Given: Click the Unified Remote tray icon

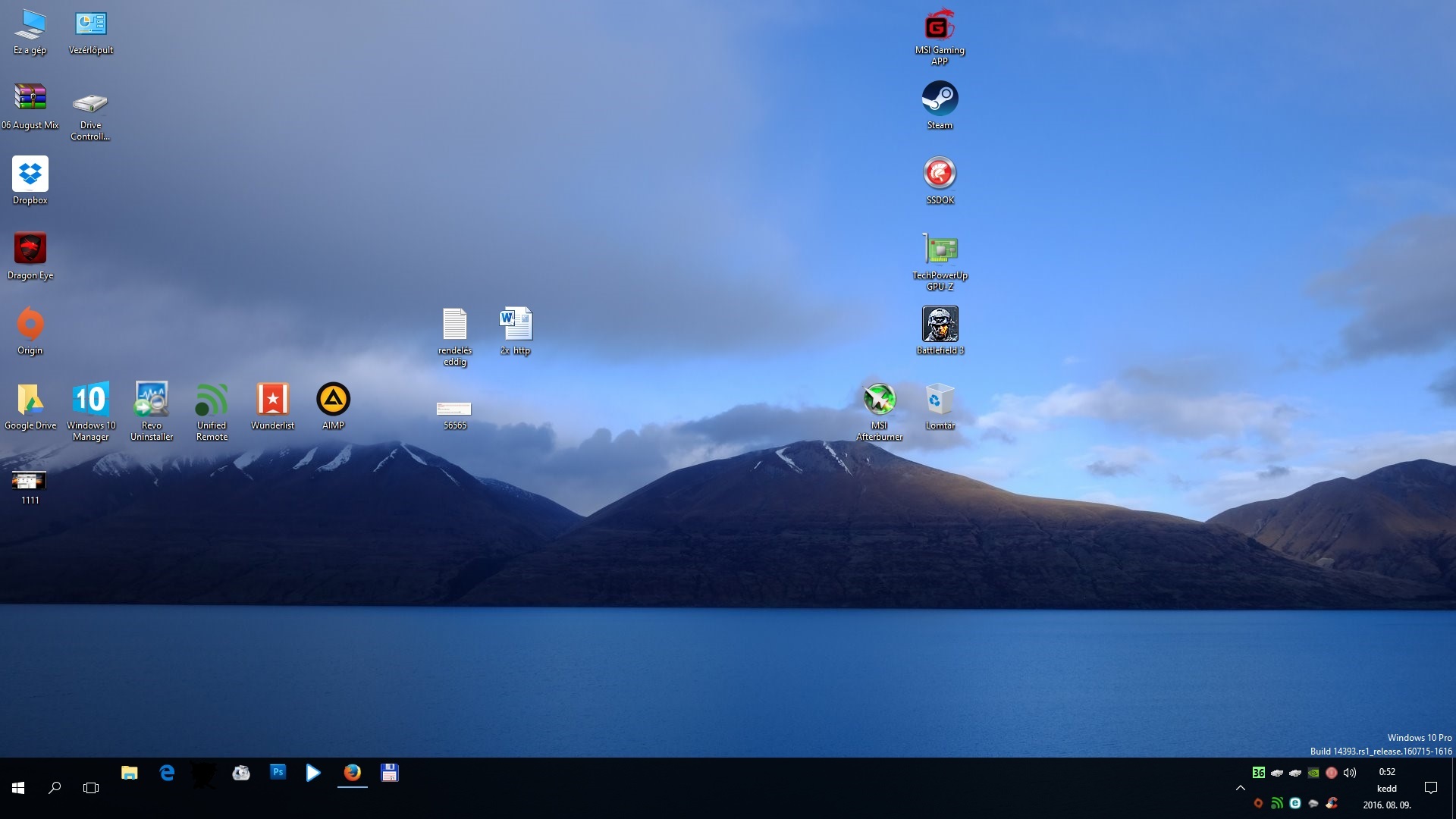Looking at the screenshot, I should [x=1277, y=803].
